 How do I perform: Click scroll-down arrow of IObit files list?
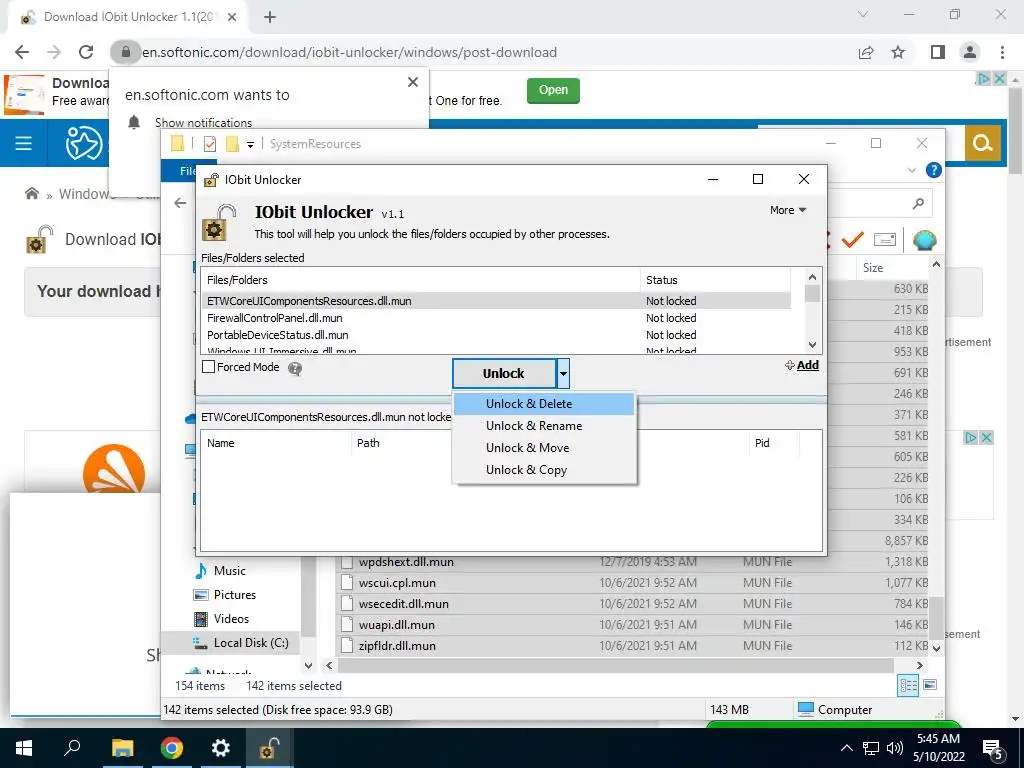(812, 345)
